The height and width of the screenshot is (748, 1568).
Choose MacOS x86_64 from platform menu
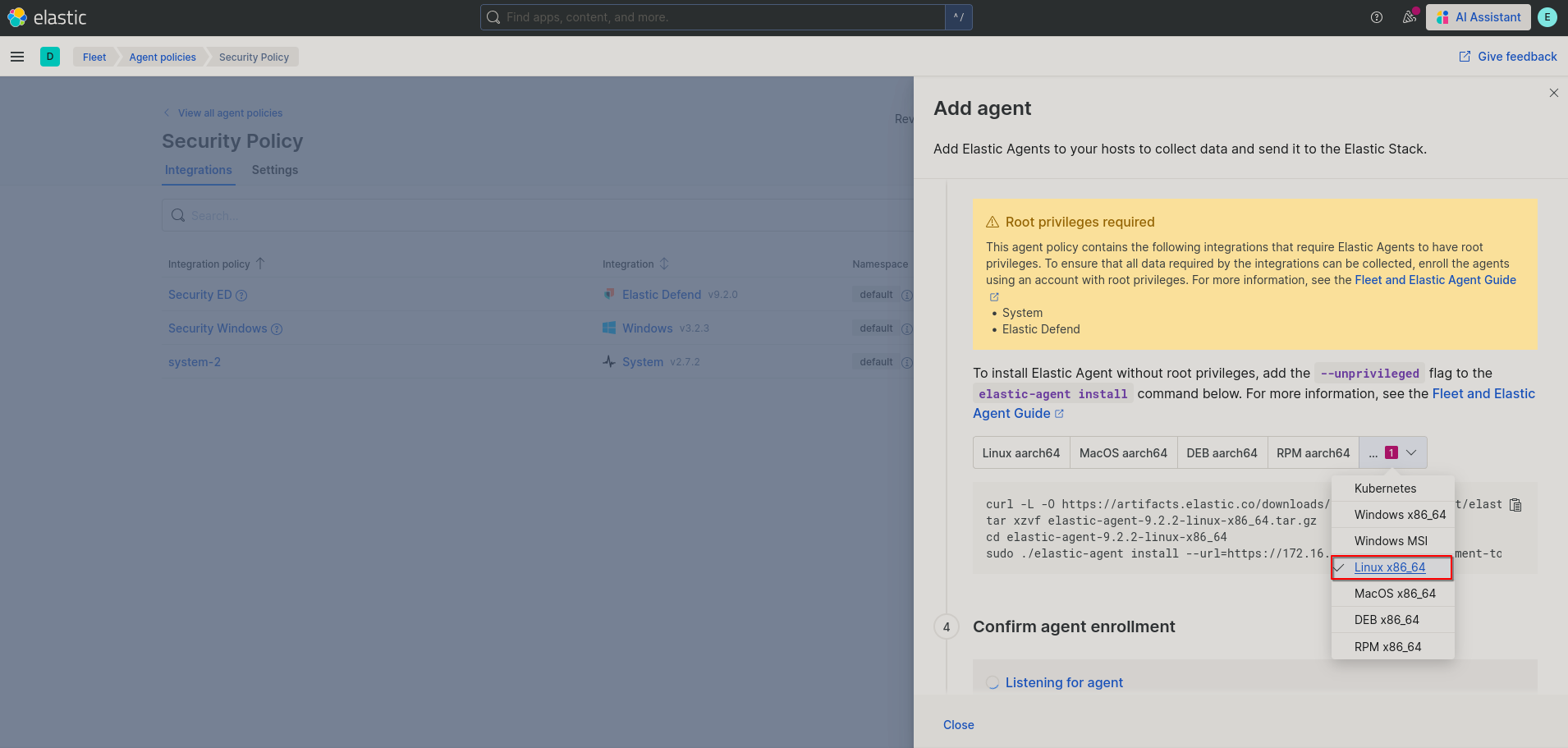point(1393,594)
